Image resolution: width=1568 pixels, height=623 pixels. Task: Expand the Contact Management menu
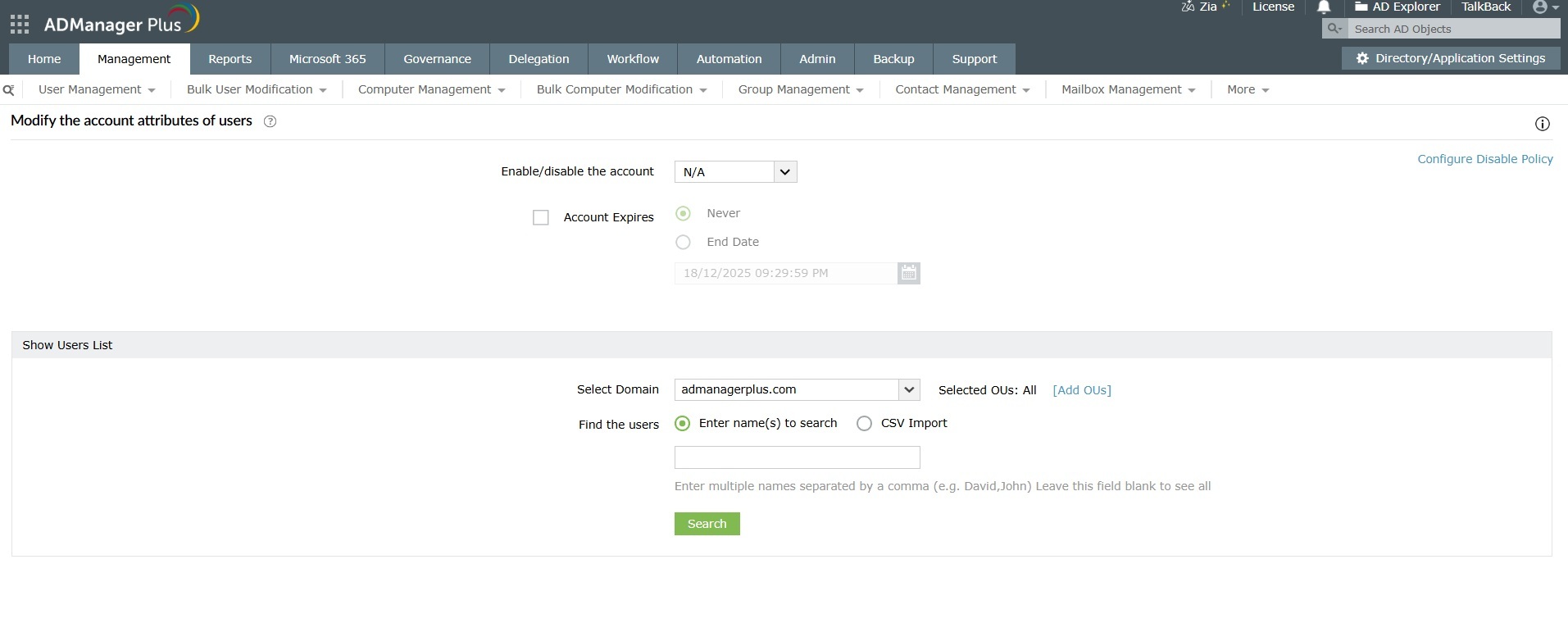point(962,89)
